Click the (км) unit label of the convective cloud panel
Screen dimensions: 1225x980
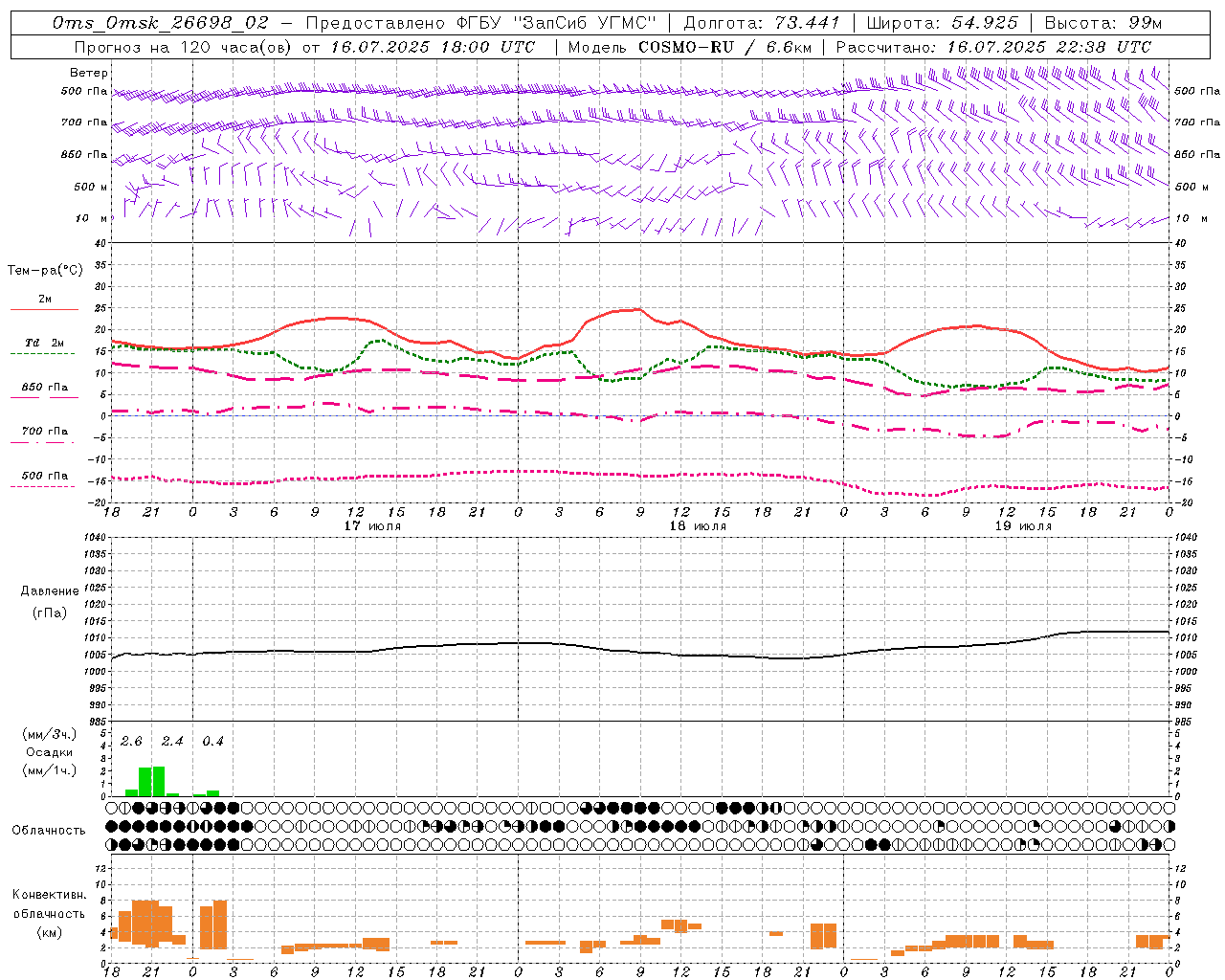coord(50,932)
